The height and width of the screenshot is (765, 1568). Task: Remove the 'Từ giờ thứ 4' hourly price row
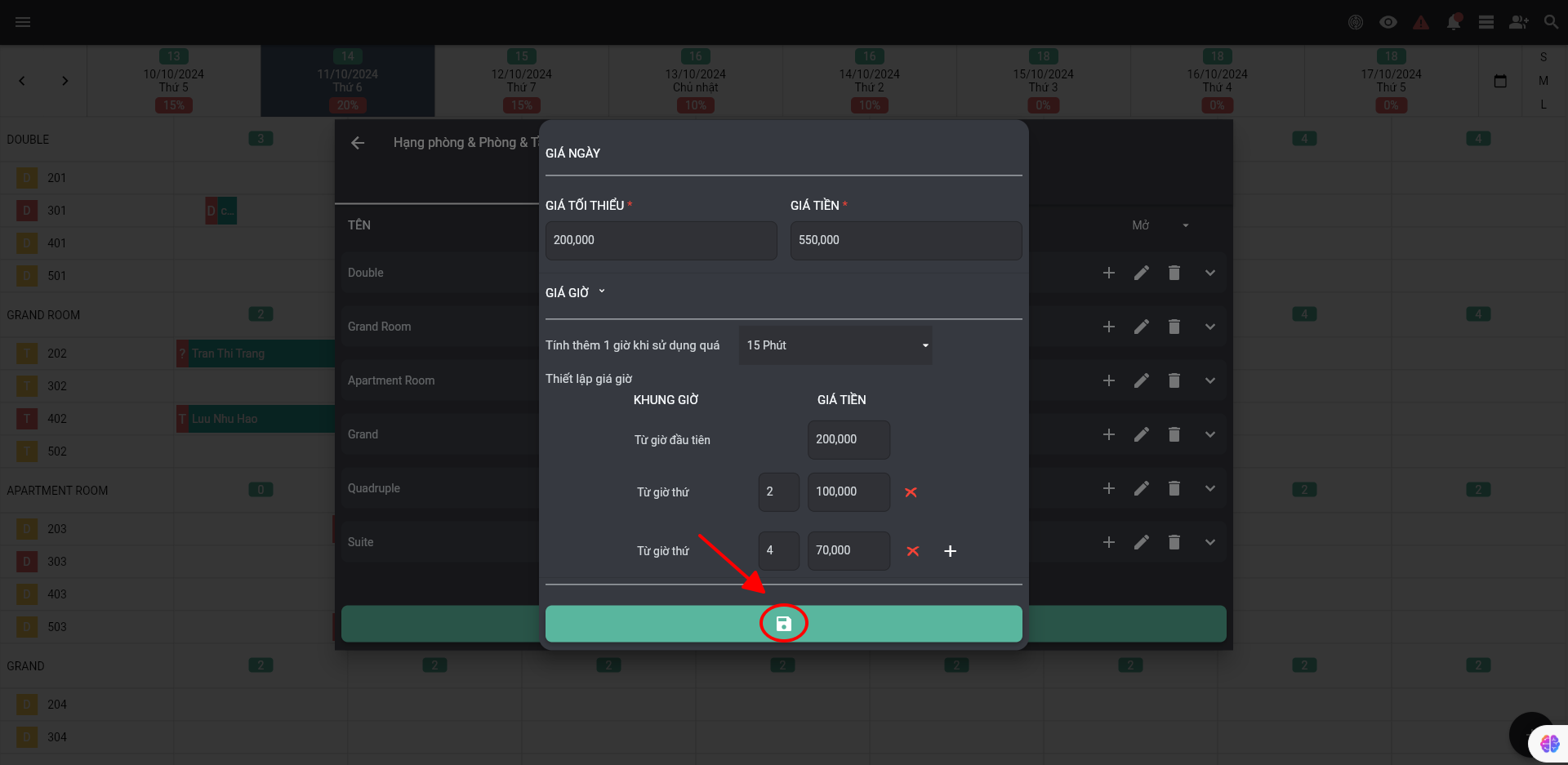[913, 551]
